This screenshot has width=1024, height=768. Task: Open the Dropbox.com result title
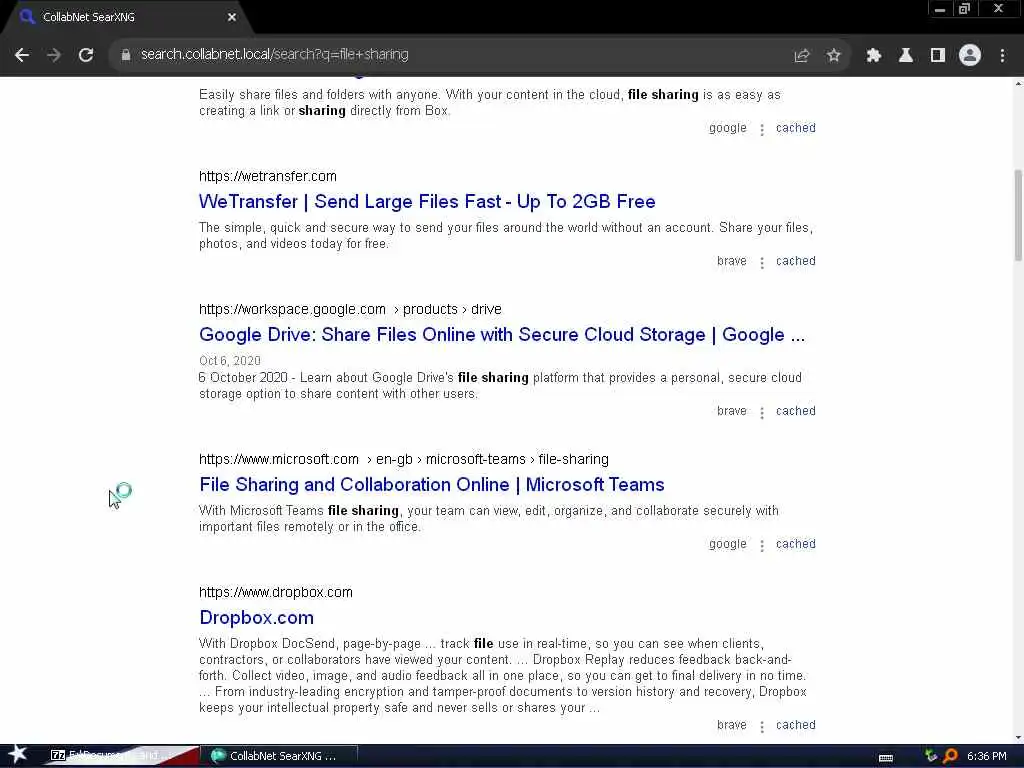pyautogui.click(x=257, y=618)
